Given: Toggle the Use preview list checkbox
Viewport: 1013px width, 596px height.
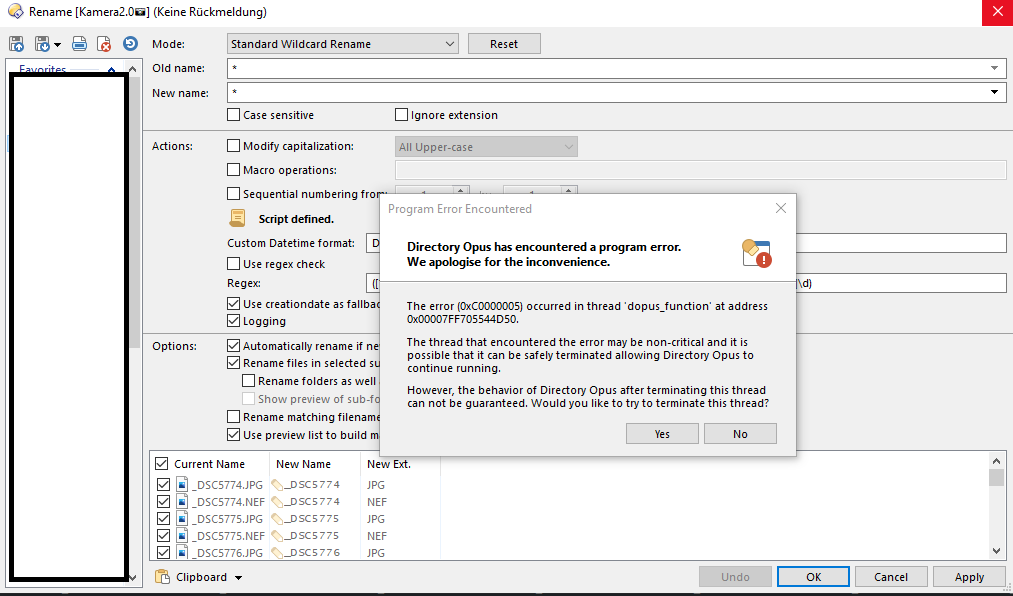Looking at the screenshot, I should (233, 435).
